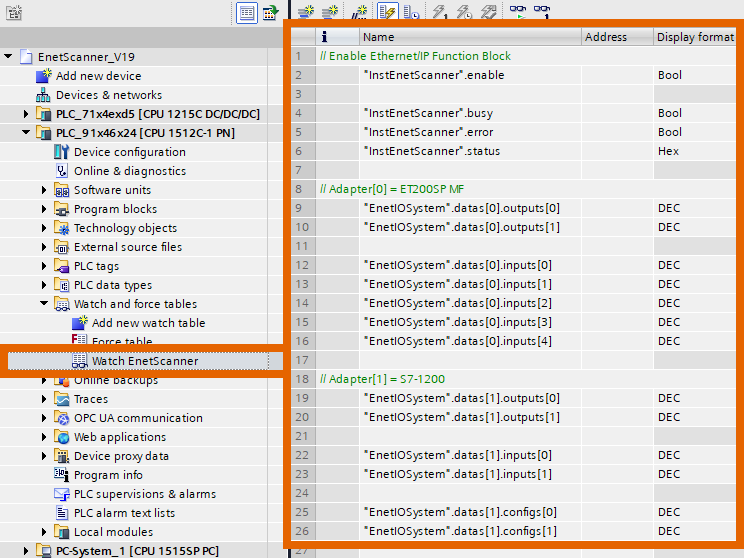Expand the PLC_71x4exd5 CPU 1215C node
The image size is (744, 558).
point(26,114)
